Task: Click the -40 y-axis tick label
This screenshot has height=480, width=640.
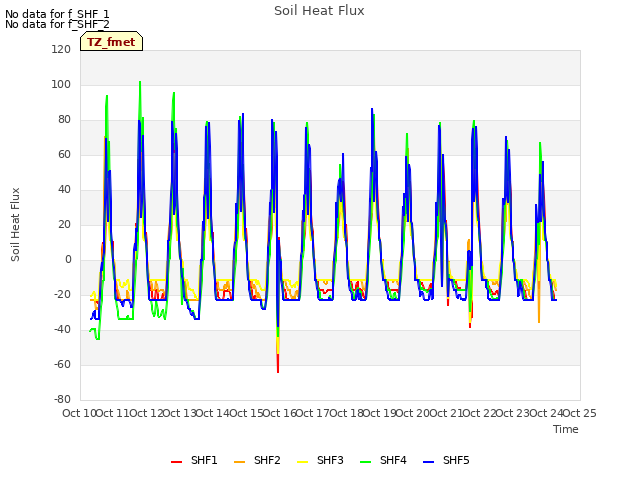Action: click(x=62, y=329)
